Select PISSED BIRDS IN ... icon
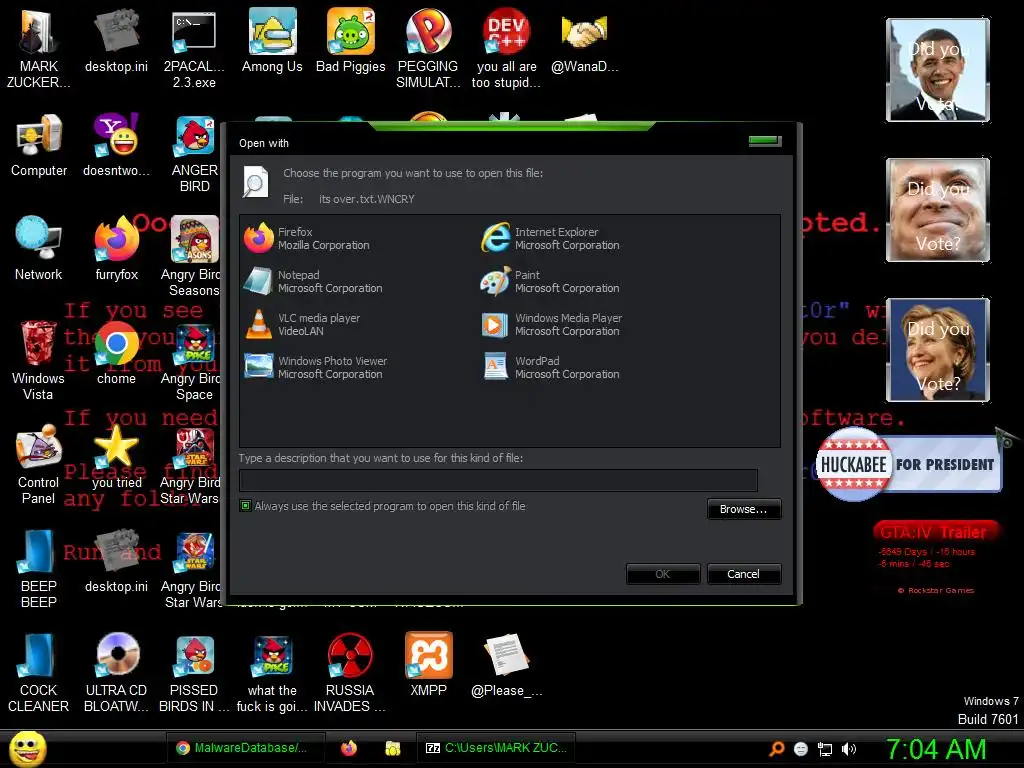The image size is (1024, 768). click(x=194, y=673)
